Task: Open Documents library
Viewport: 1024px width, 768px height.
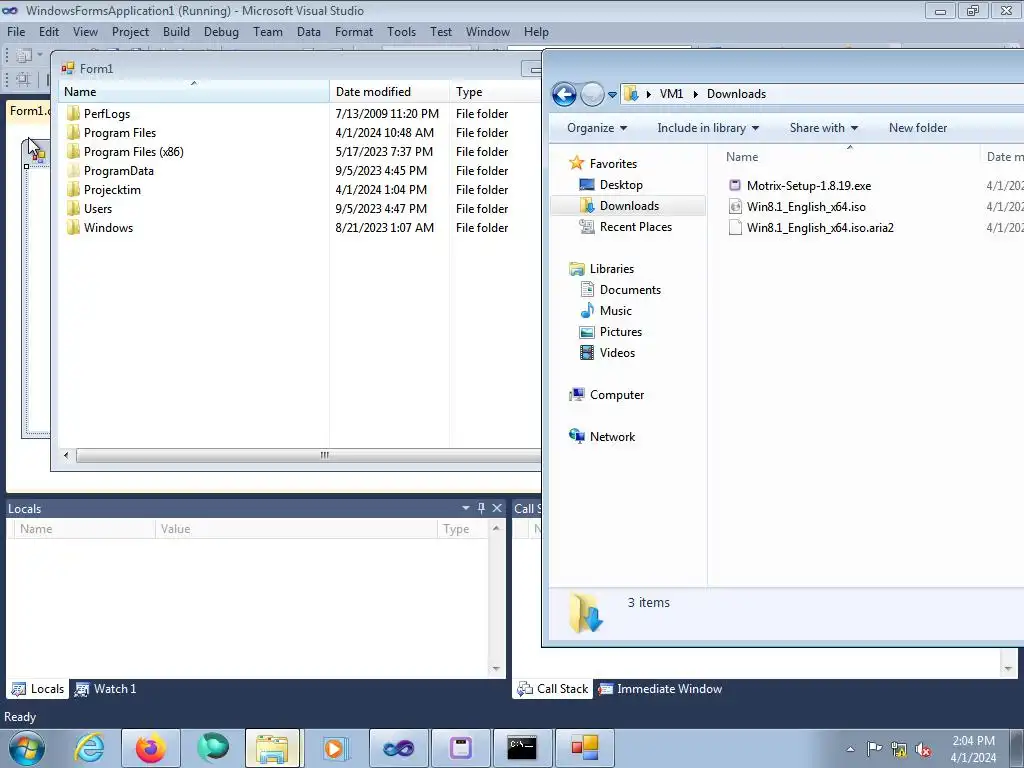Action: pyautogui.click(x=630, y=289)
